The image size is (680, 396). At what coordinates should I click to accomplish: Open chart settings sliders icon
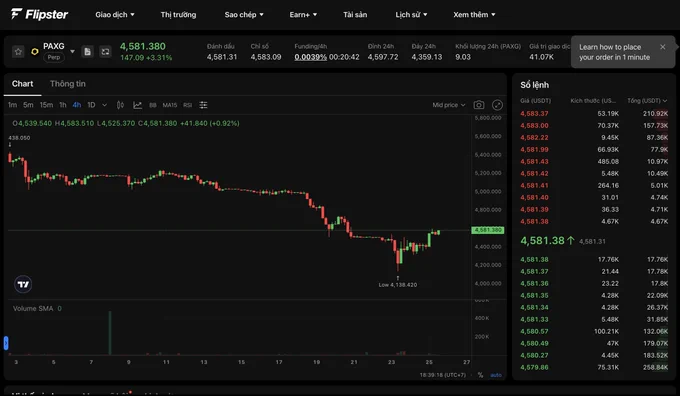coord(203,105)
